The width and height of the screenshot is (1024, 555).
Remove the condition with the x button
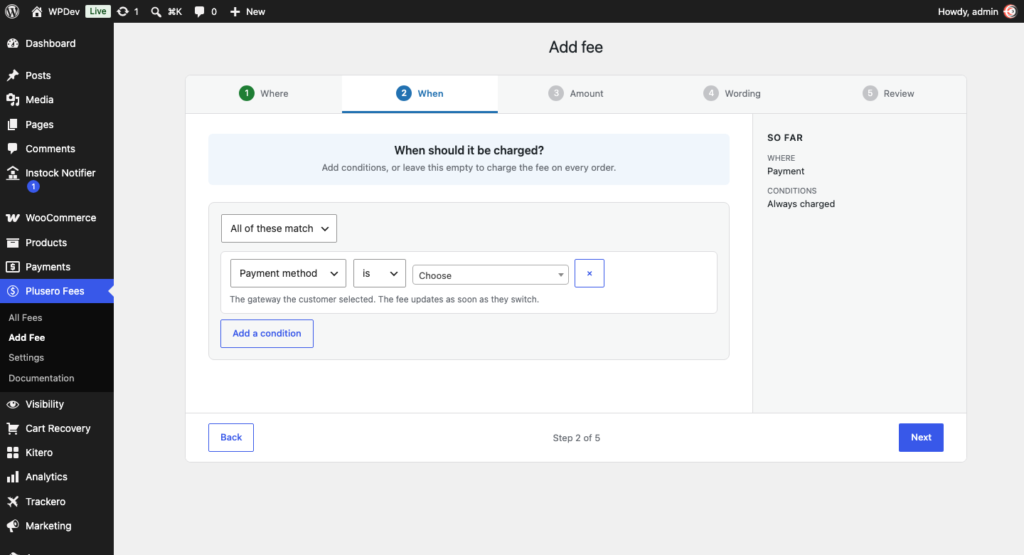pyautogui.click(x=589, y=274)
